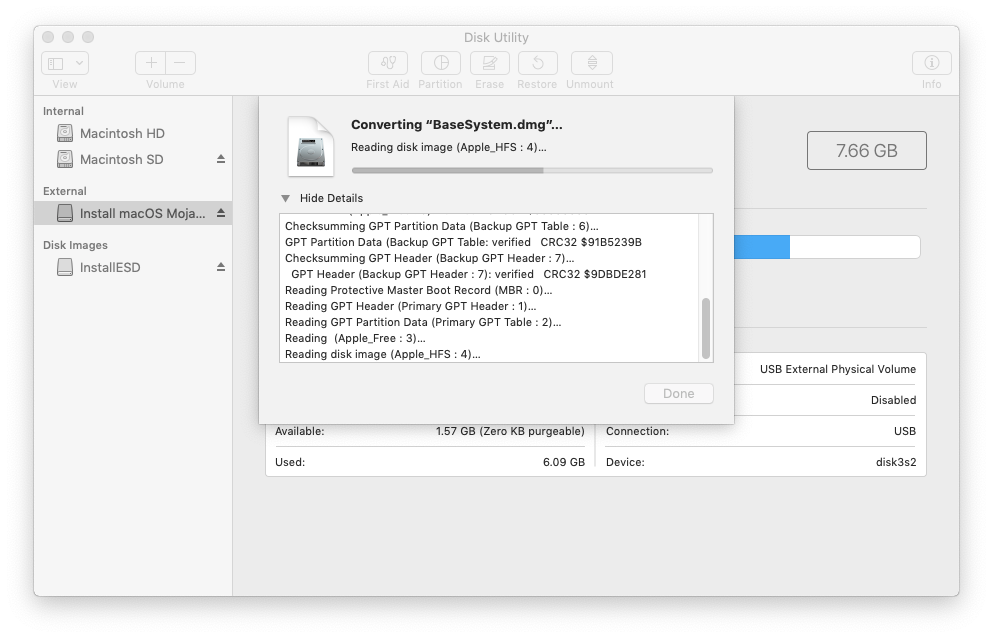993x638 pixels.
Task: Click the Install macOS Mojave drive icon
Action: point(65,213)
